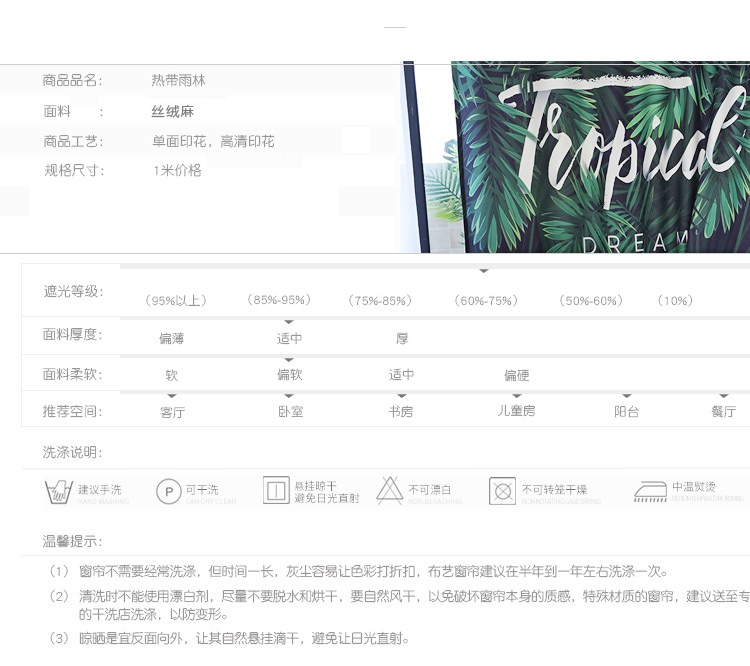Select the (60%-75%) shading level
This screenshot has width=750, height=666.
486,300
